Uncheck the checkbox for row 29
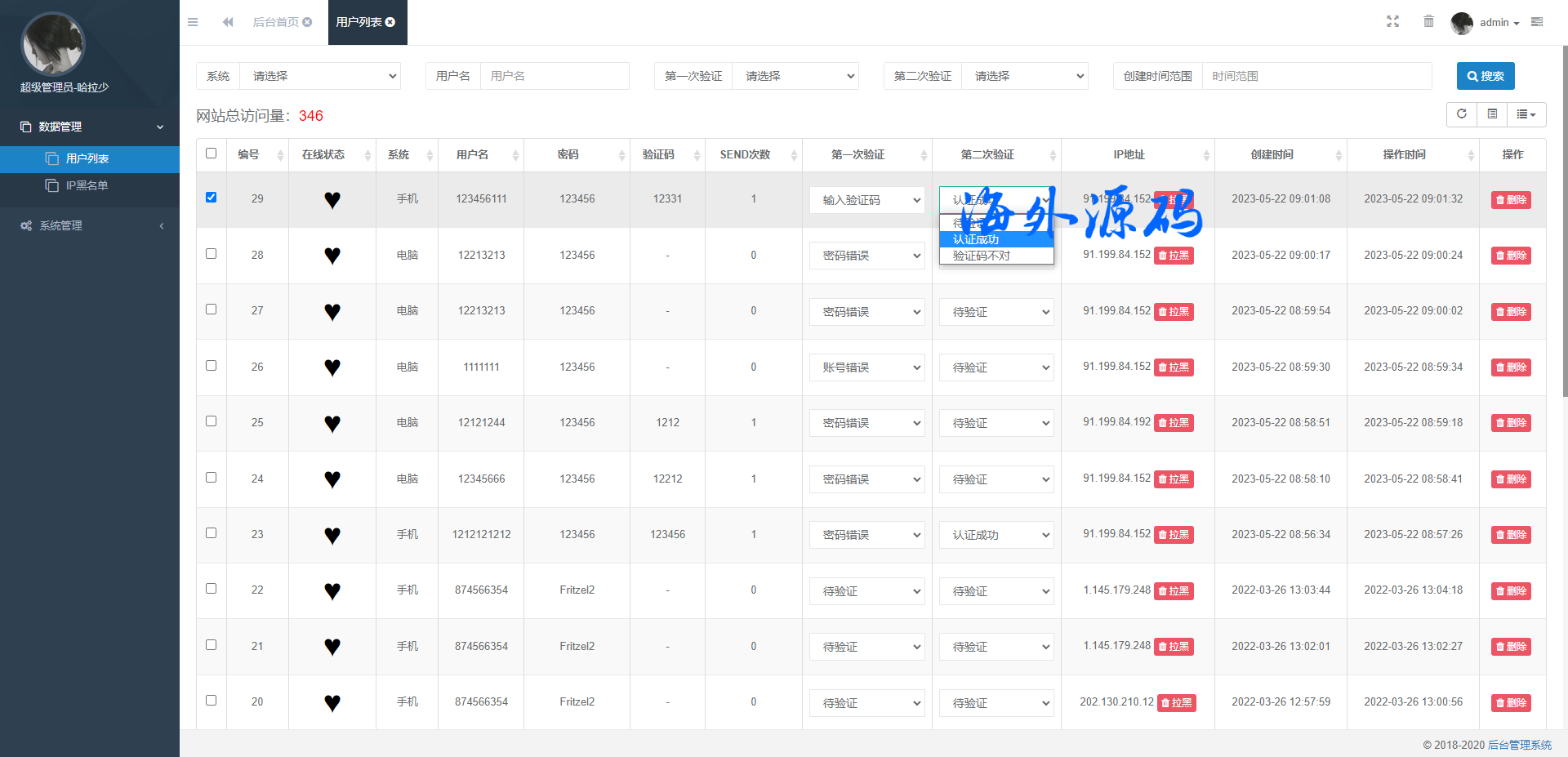Viewport: 1568px width, 757px height. pos(212,198)
